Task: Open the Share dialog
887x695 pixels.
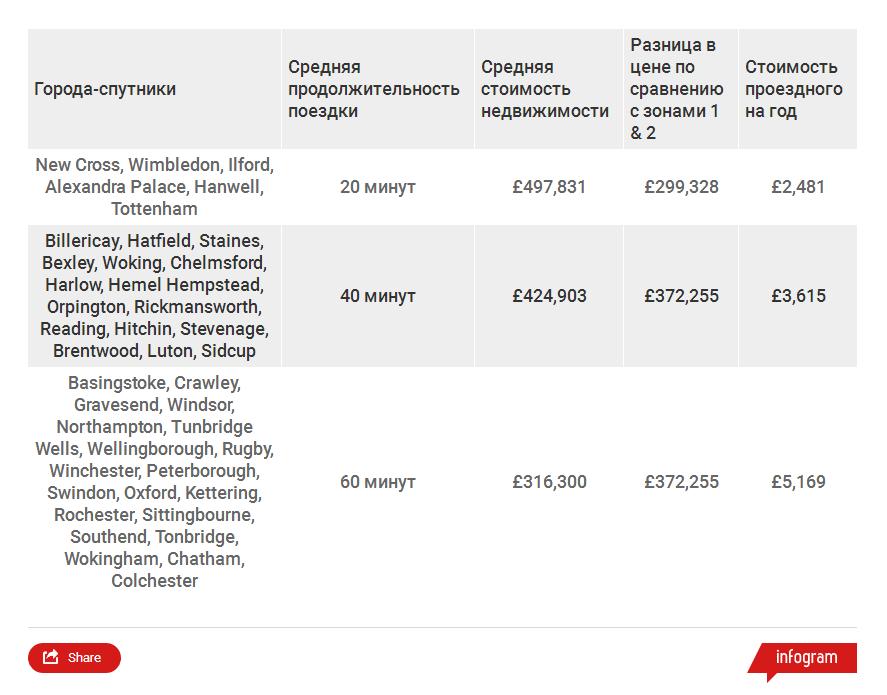Action: (74, 658)
